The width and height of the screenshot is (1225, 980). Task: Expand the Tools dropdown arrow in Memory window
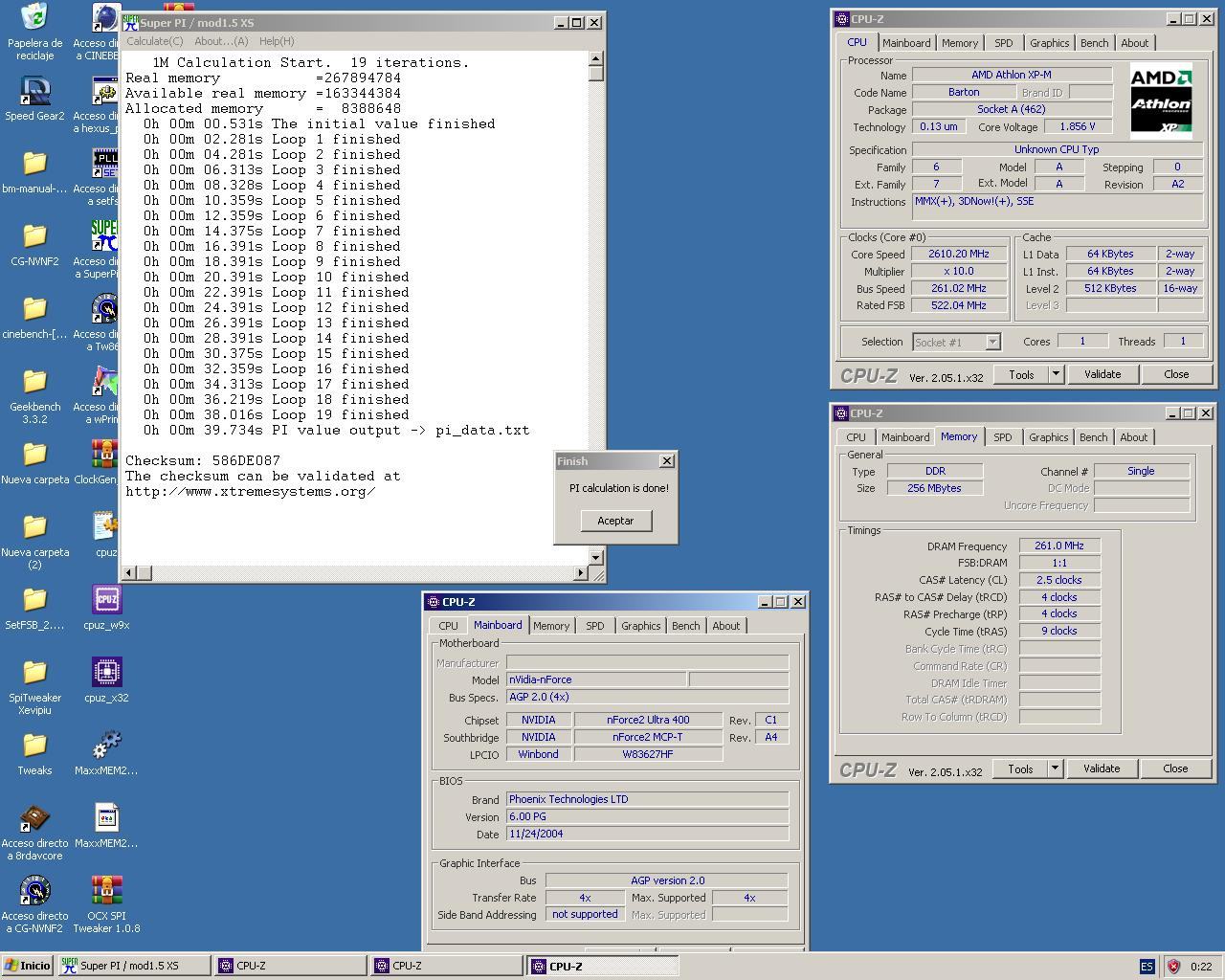tap(1055, 768)
